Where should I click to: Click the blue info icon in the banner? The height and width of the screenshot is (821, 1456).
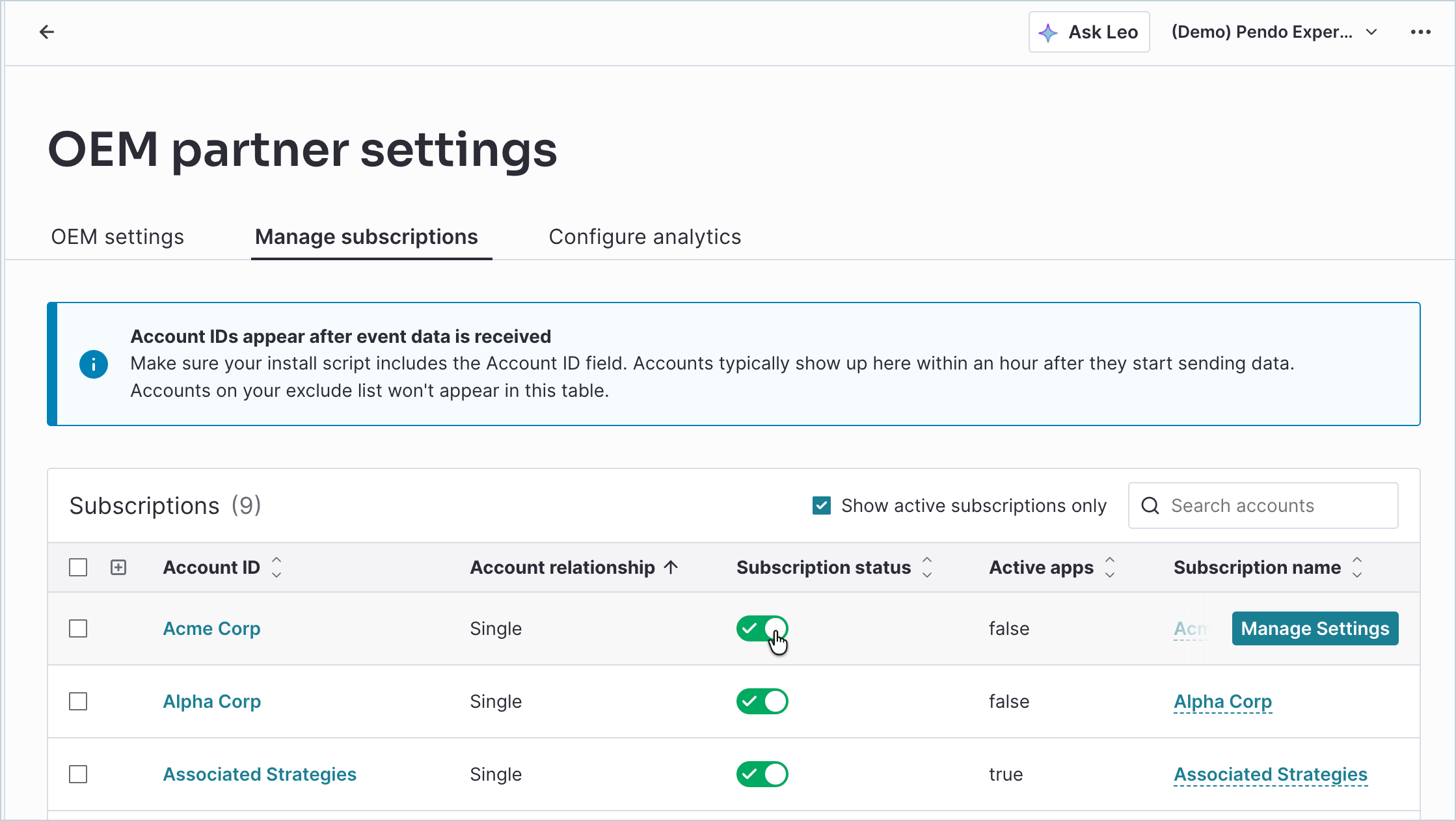(x=94, y=364)
